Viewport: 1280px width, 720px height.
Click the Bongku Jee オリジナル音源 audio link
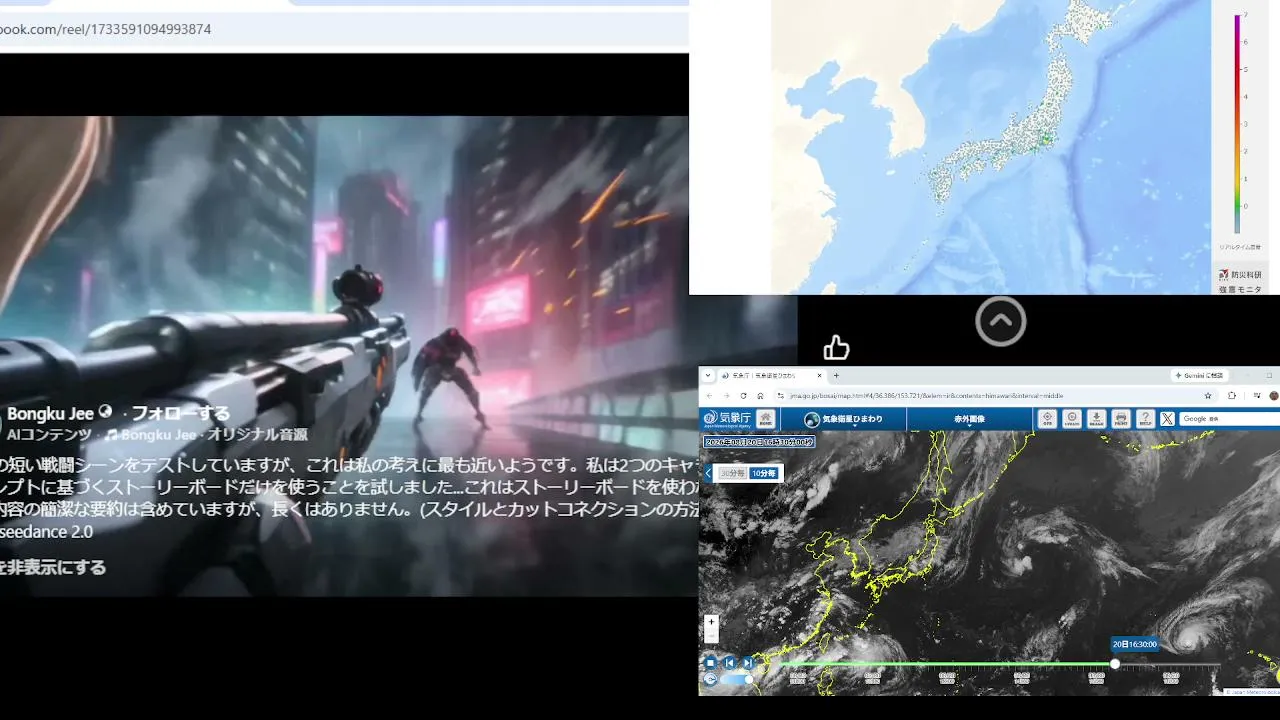[x=206, y=435]
